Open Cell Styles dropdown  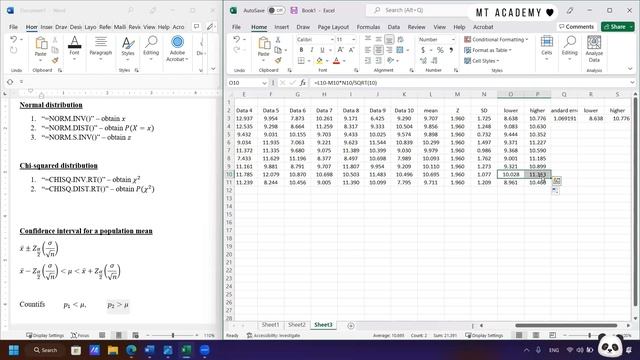pyautogui.click(x=482, y=60)
